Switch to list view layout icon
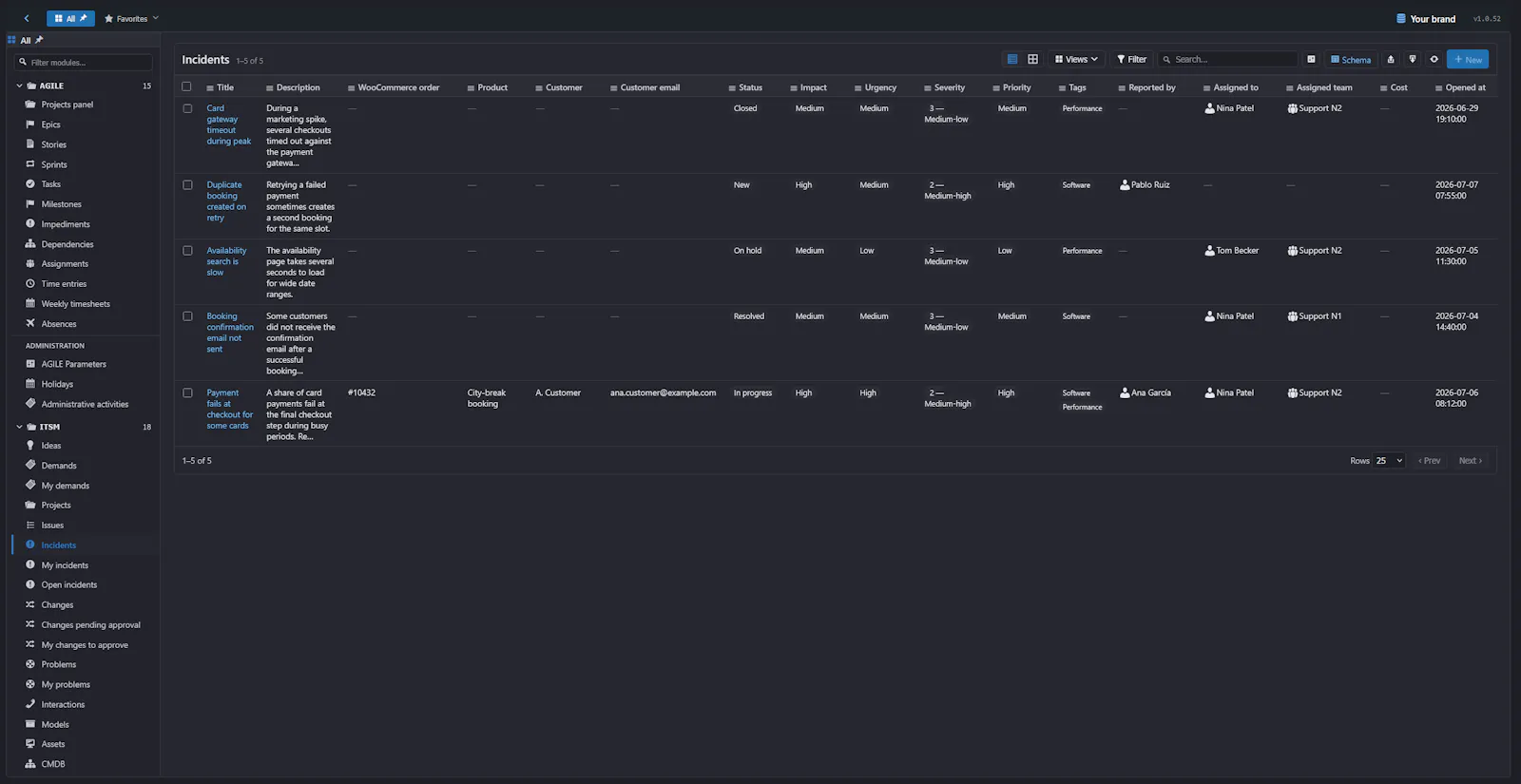Viewport: 1521px width, 784px height. [1012, 59]
